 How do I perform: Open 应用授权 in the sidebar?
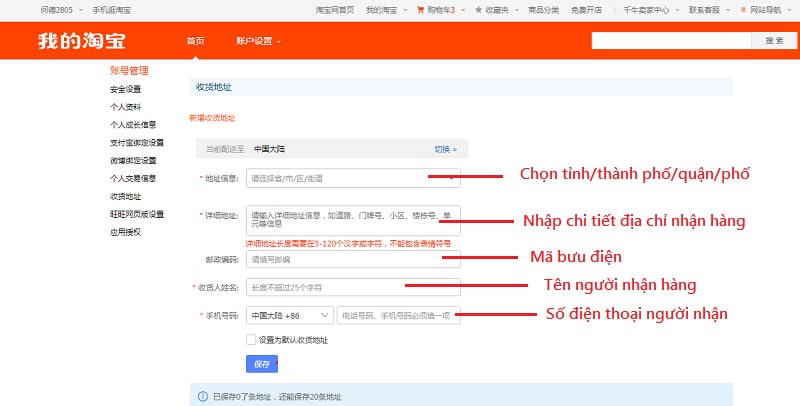(x=126, y=232)
